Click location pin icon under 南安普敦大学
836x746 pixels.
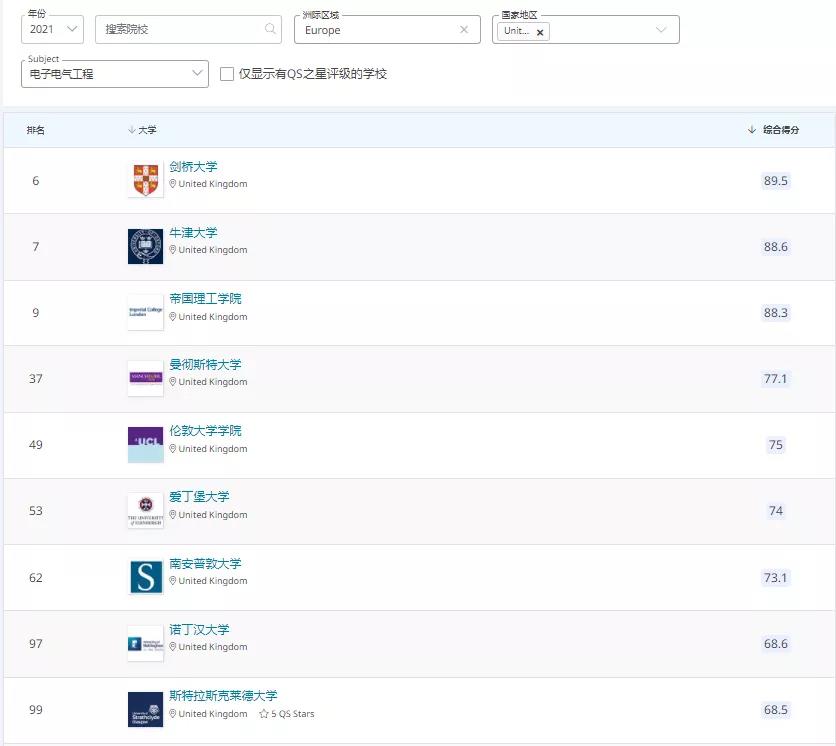click(x=173, y=581)
